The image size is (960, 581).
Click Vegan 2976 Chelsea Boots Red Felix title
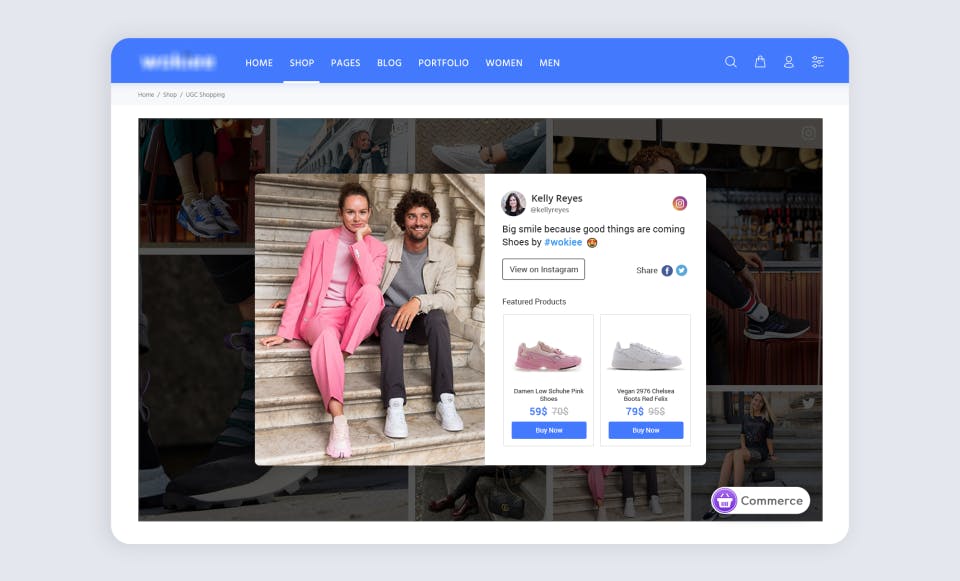[x=645, y=395]
